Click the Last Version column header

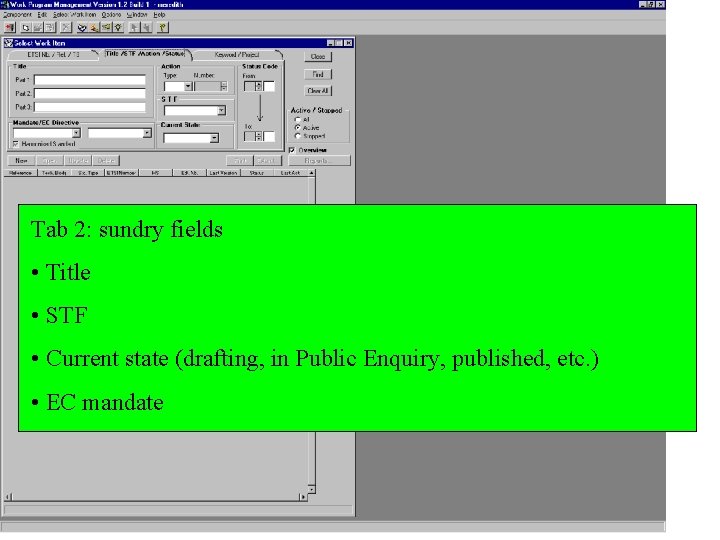click(223, 173)
